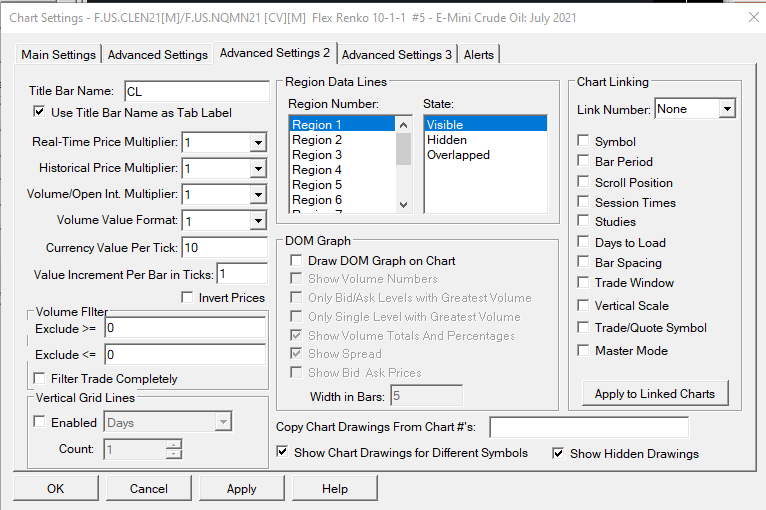Select Region 4 in the list
The height and width of the screenshot is (510, 766).
tap(341, 170)
